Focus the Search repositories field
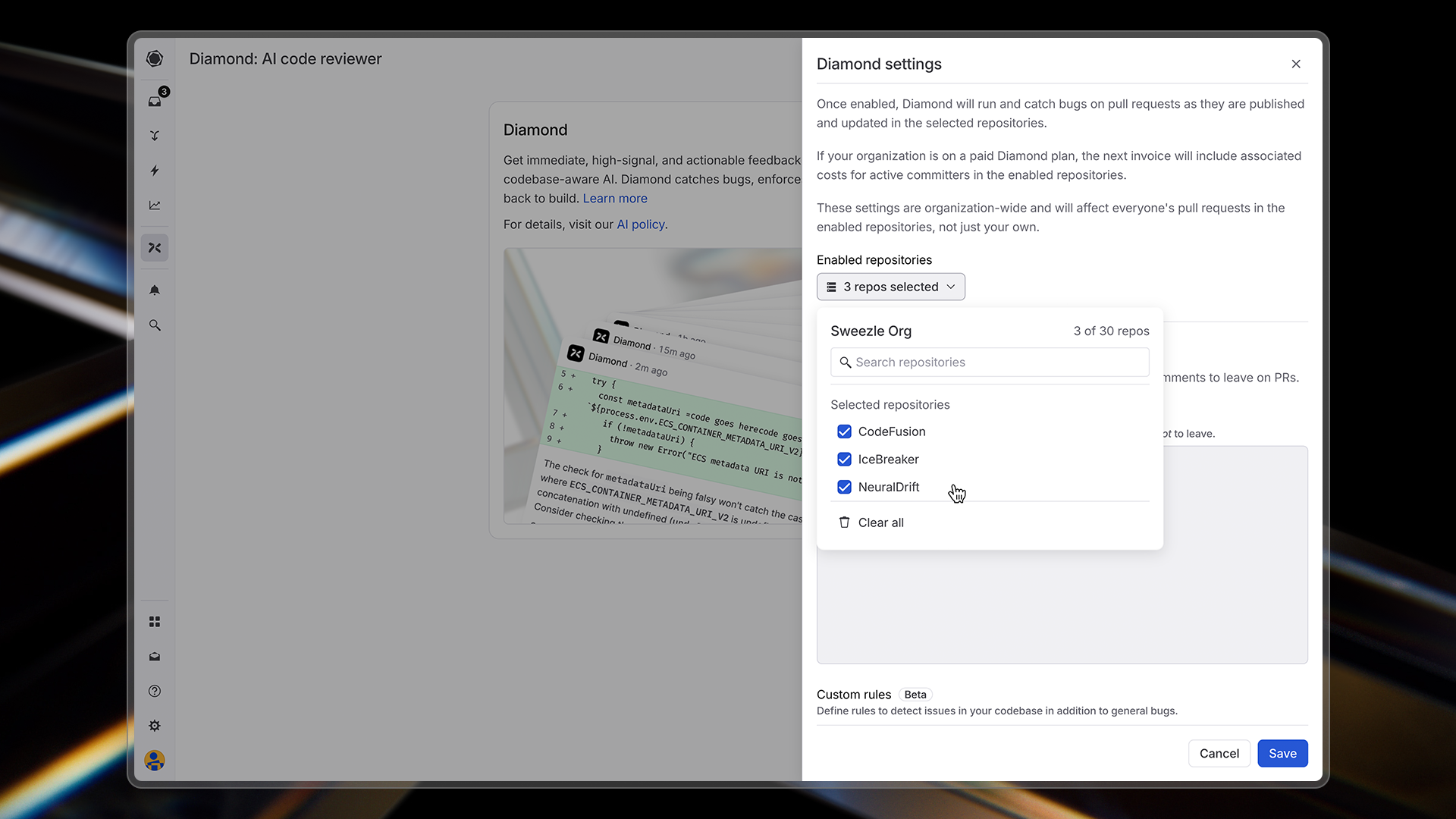1456x819 pixels. point(990,362)
